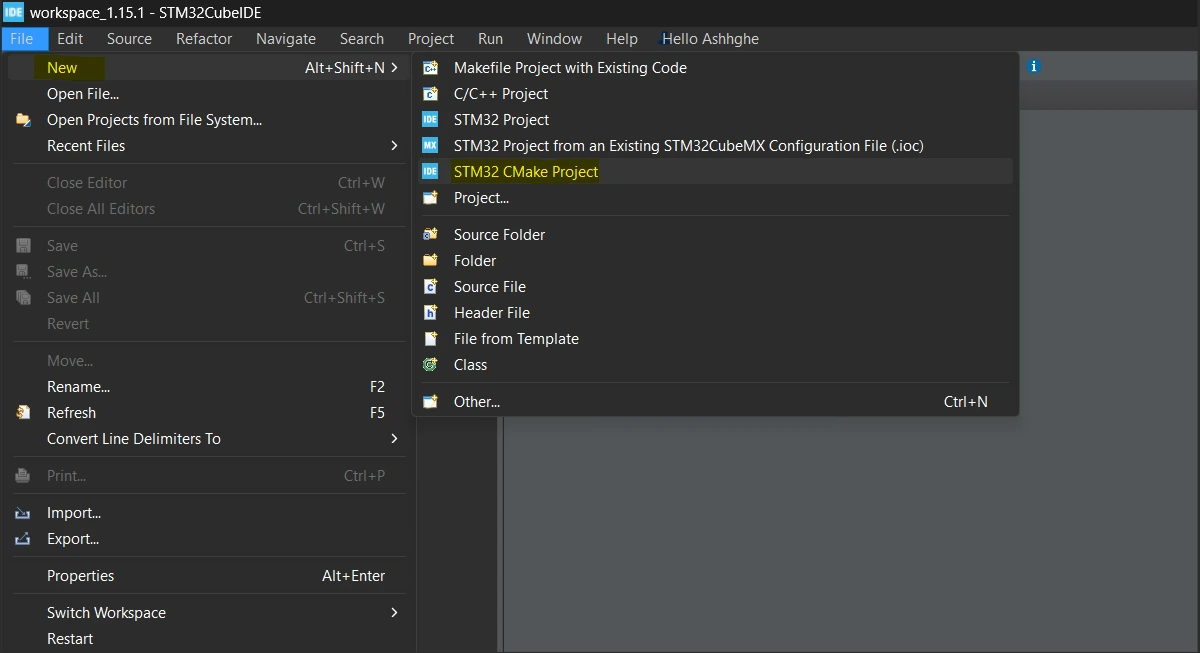Expand the New submenu arrow
The height and width of the screenshot is (653, 1200).
coord(394,68)
